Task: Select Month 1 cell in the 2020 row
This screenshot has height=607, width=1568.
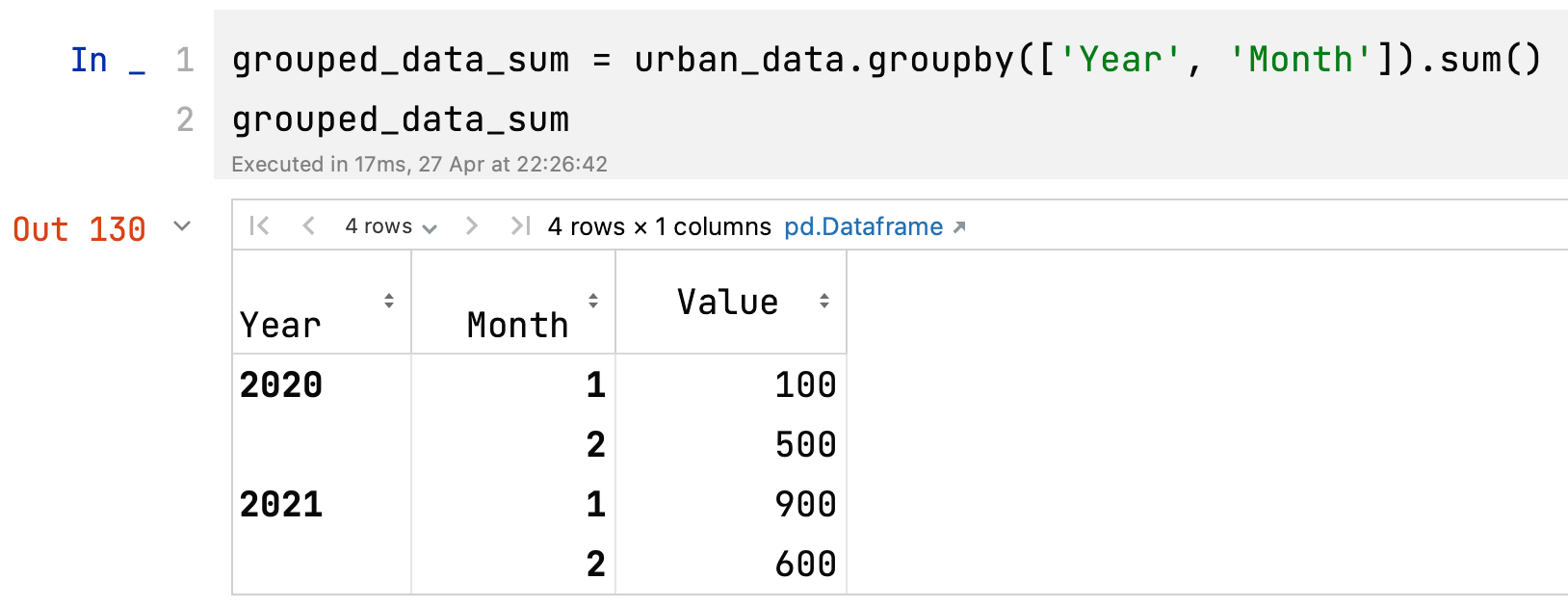Action: point(513,384)
